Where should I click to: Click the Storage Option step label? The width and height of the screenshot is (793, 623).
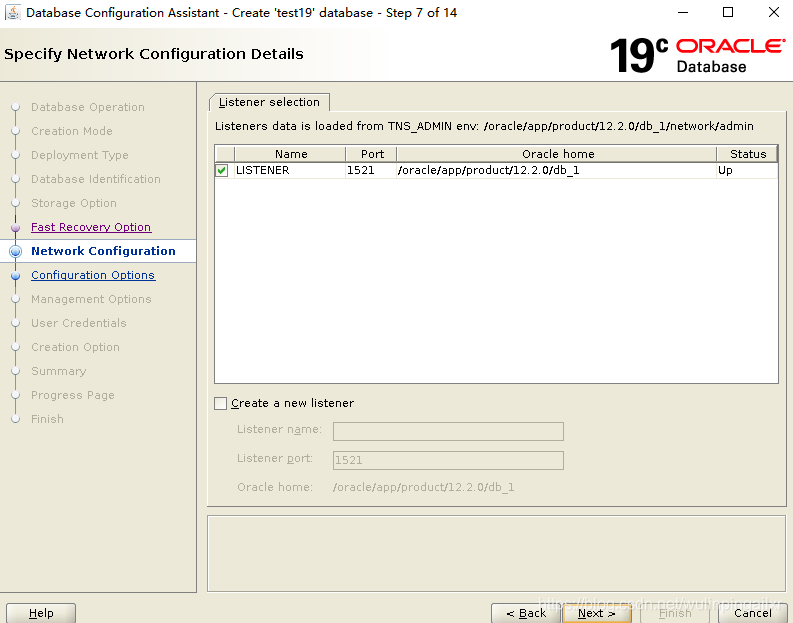pyautogui.click(x=74, y=203)
